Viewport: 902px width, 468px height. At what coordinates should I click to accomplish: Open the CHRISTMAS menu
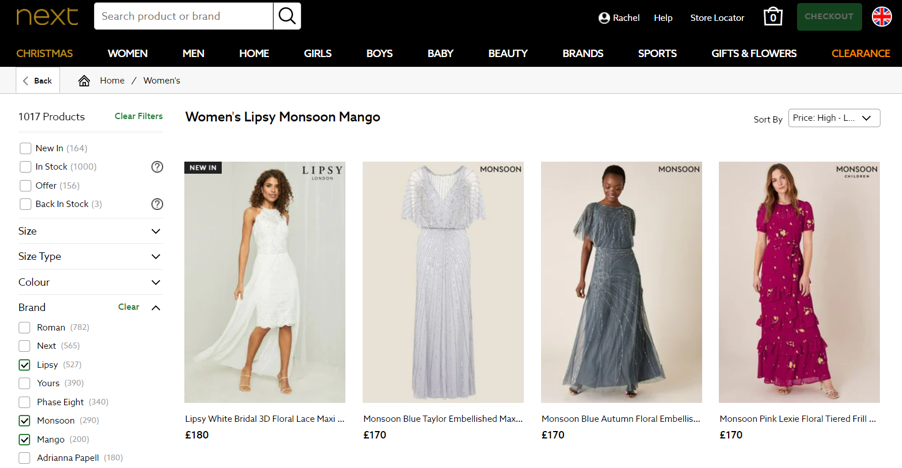click(x=44, y=53)
